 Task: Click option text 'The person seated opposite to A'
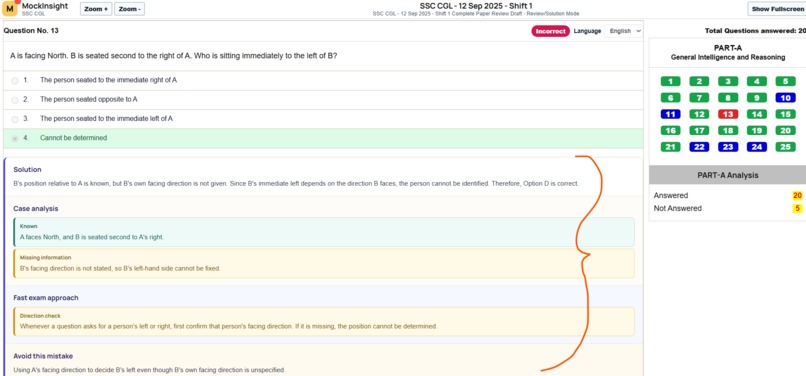pos(88,99)
